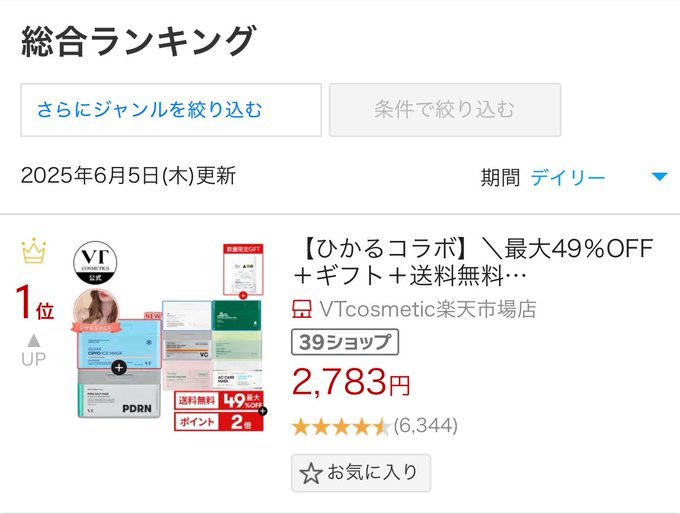
Task: Click the star icon in お気に入り button
Action: pyautogui.click(x=311, y=473)
